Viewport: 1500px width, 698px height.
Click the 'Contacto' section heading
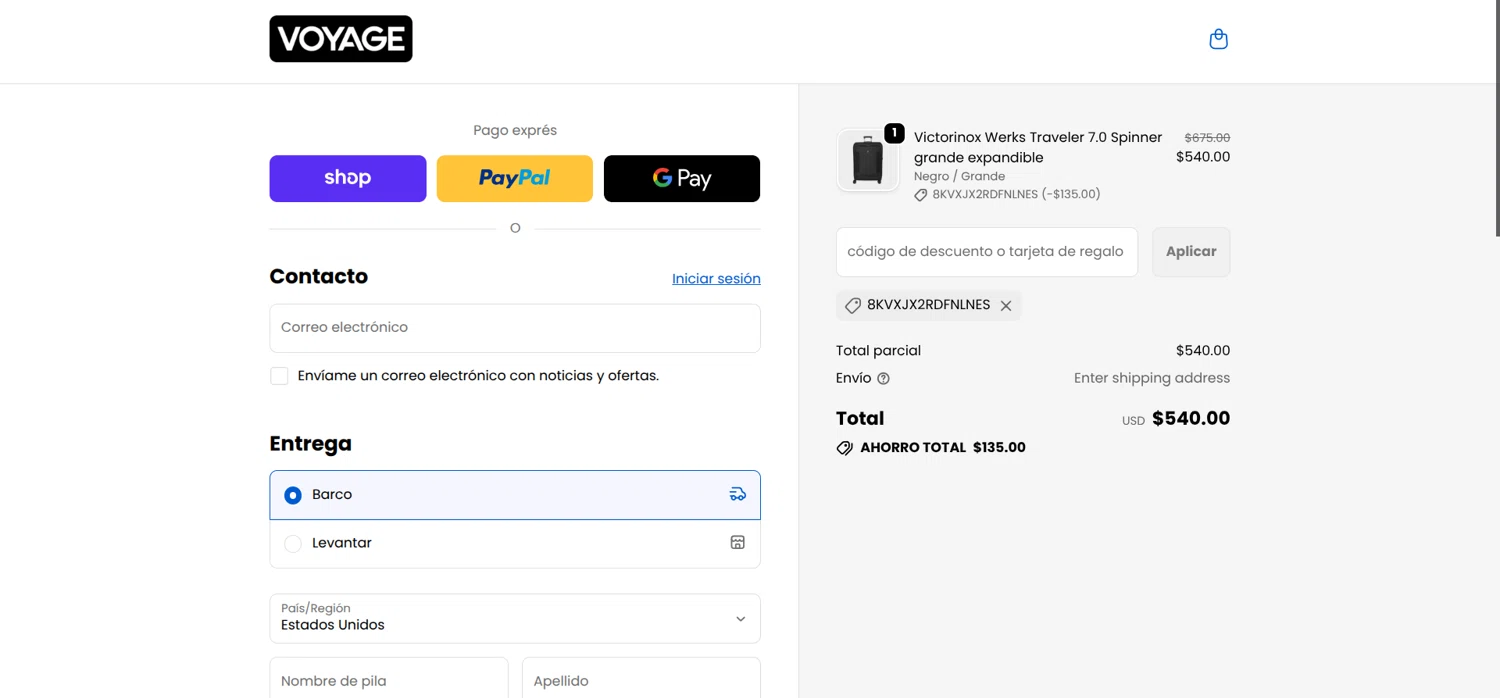[x=319, y=277]
